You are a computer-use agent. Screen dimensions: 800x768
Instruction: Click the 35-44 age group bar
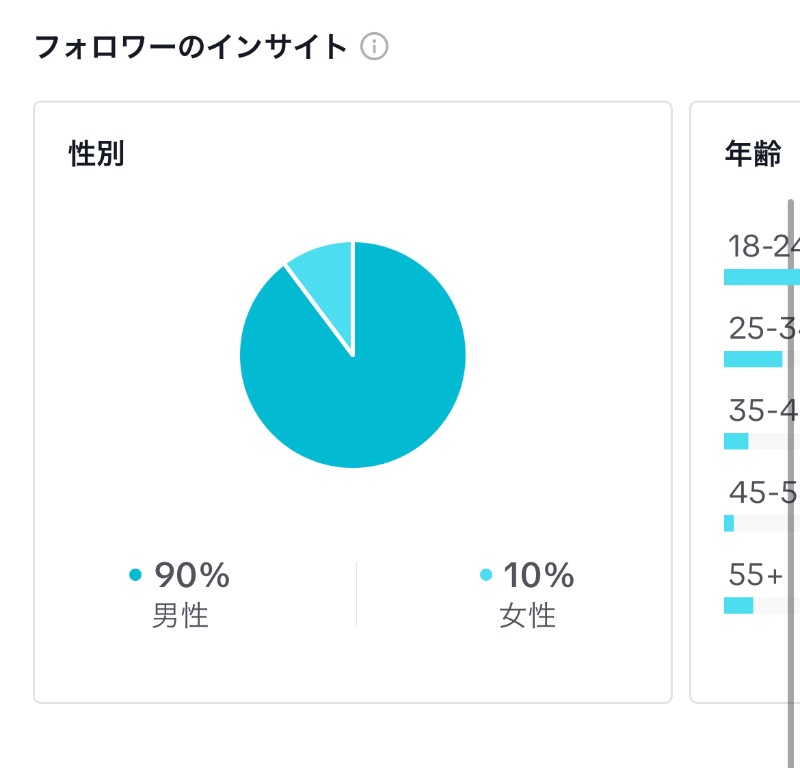tap(762, 441)
